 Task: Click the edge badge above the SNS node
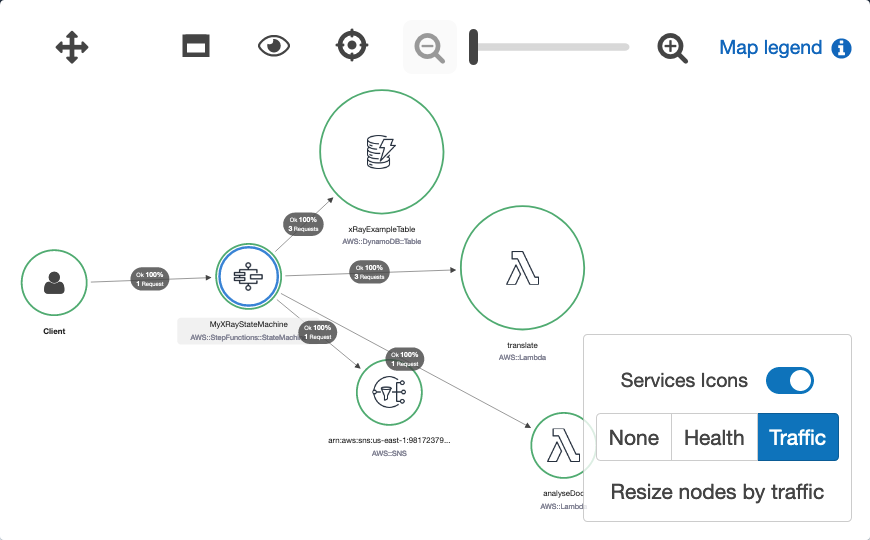point(404,359)
